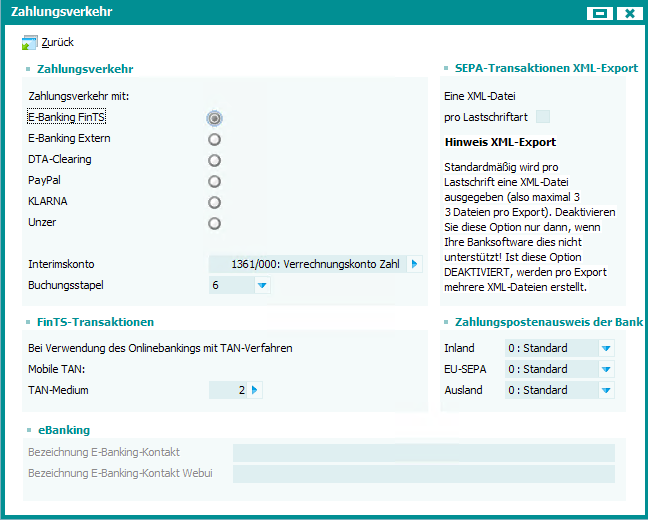Open Interimskonto lookup arrow
Image resolution: width=648 pixels, height=520 pixels.
(415, 264)
